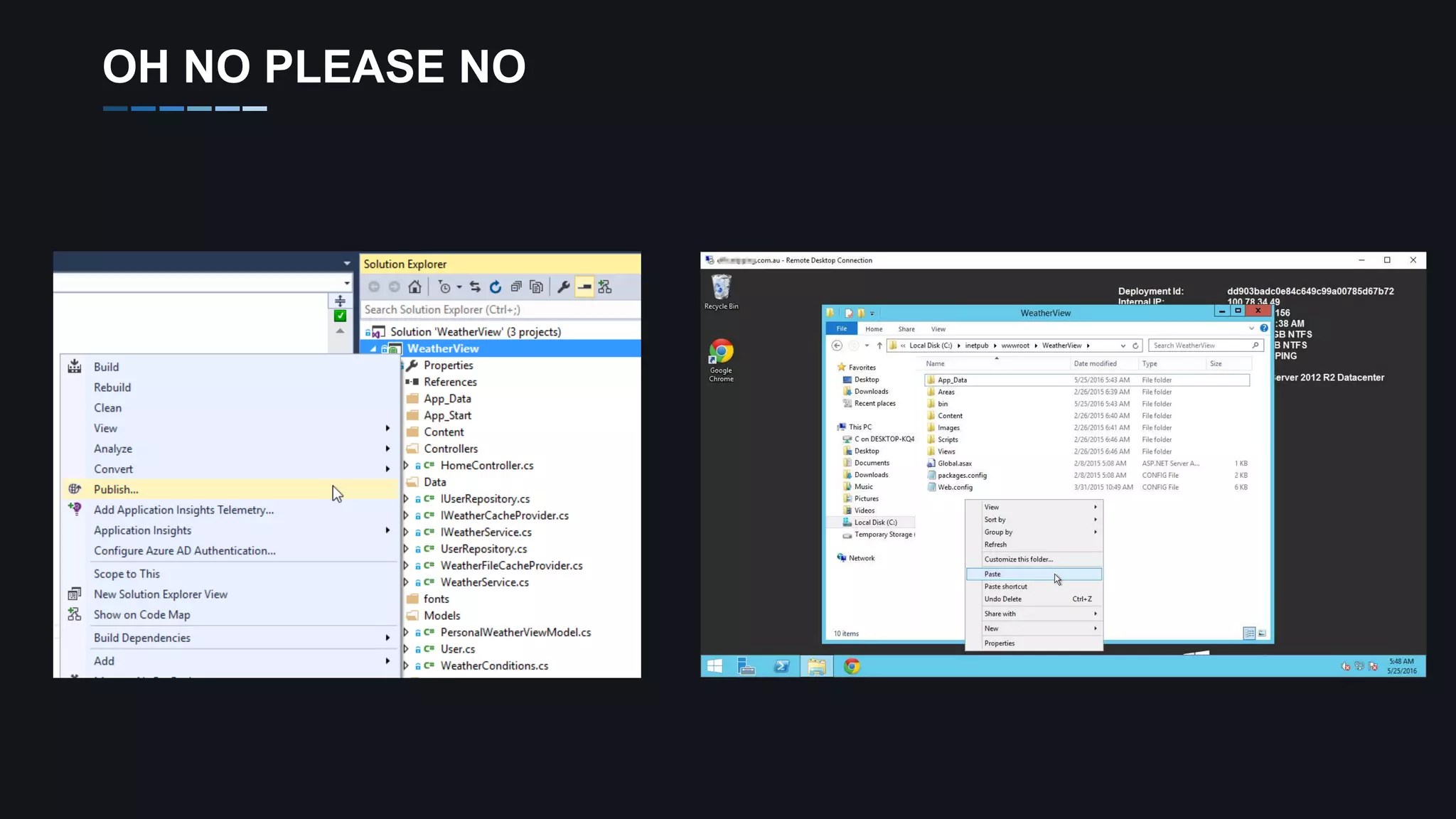Click the Collapse All icon in Solution Explorer
The image size is (1456, 819).
516,287
